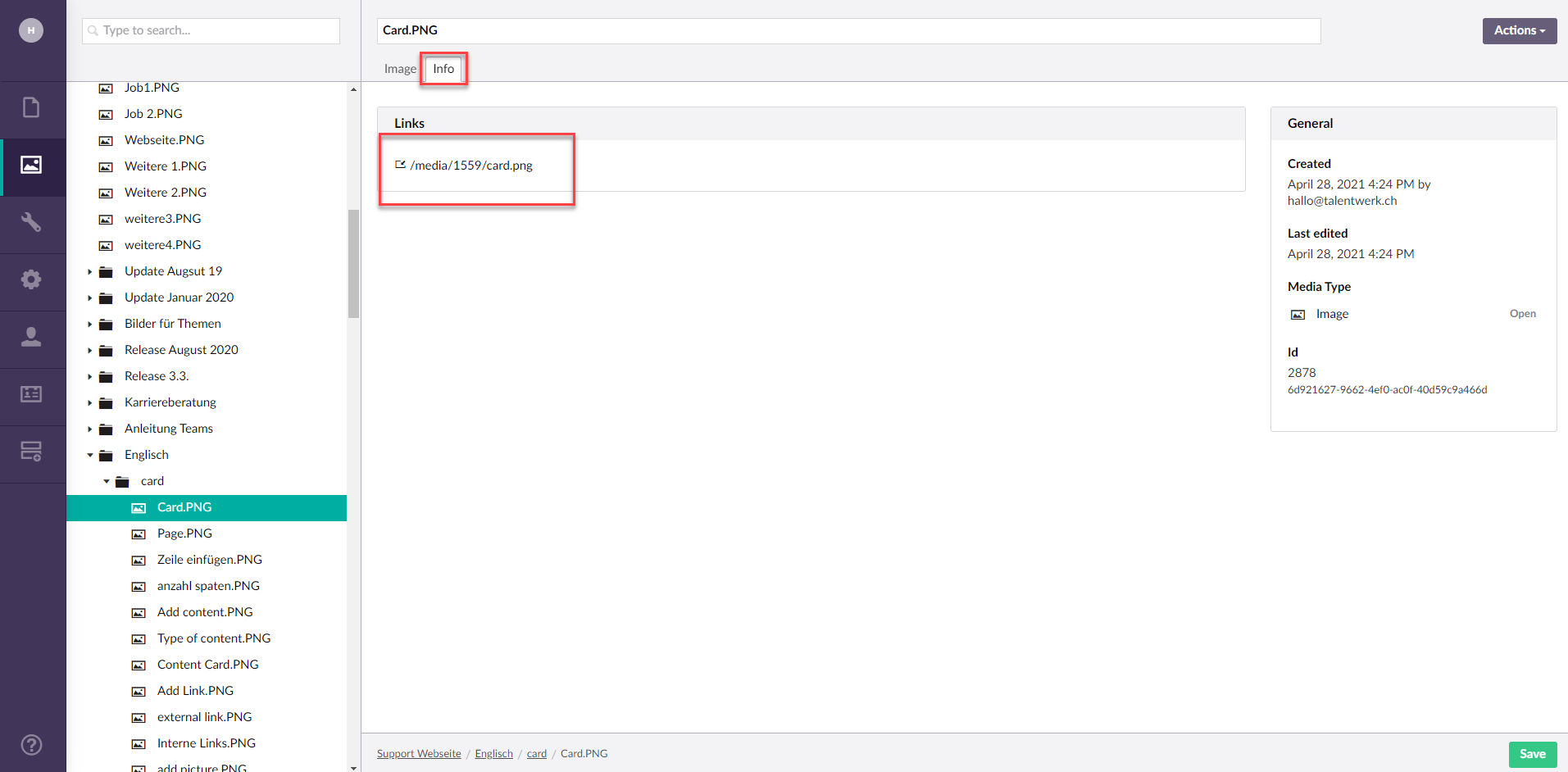
Task: Click the tree scrollbar thumb
Action: (x=353, y=264)
